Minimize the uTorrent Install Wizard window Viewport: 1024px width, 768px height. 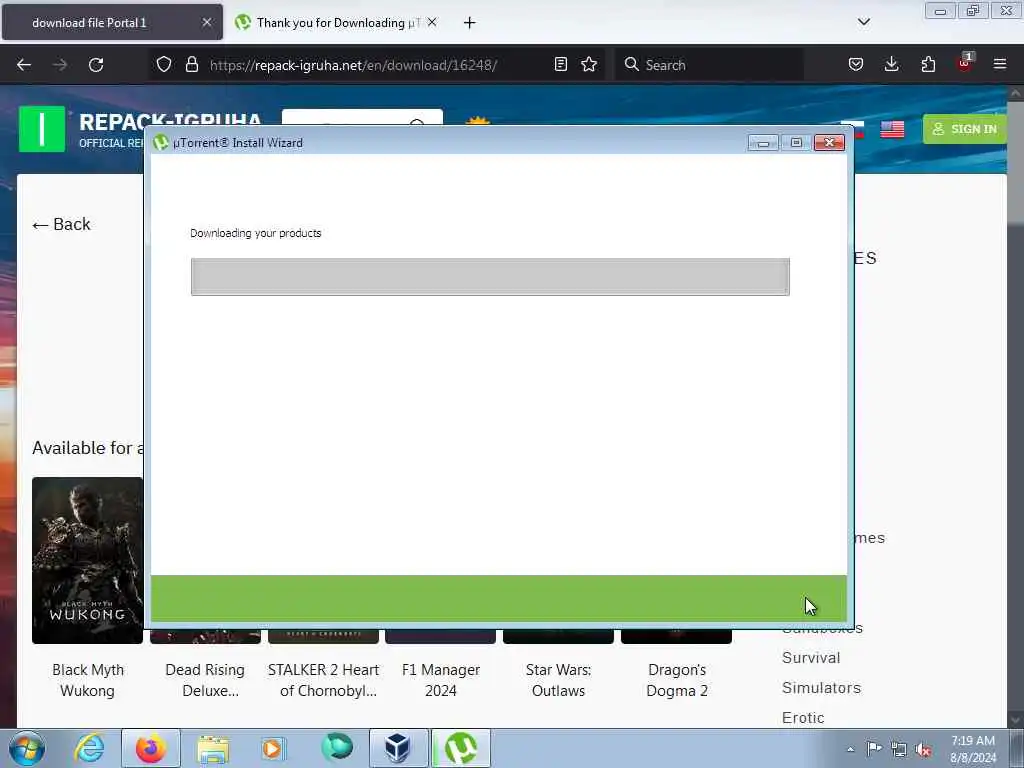[763, 142]
